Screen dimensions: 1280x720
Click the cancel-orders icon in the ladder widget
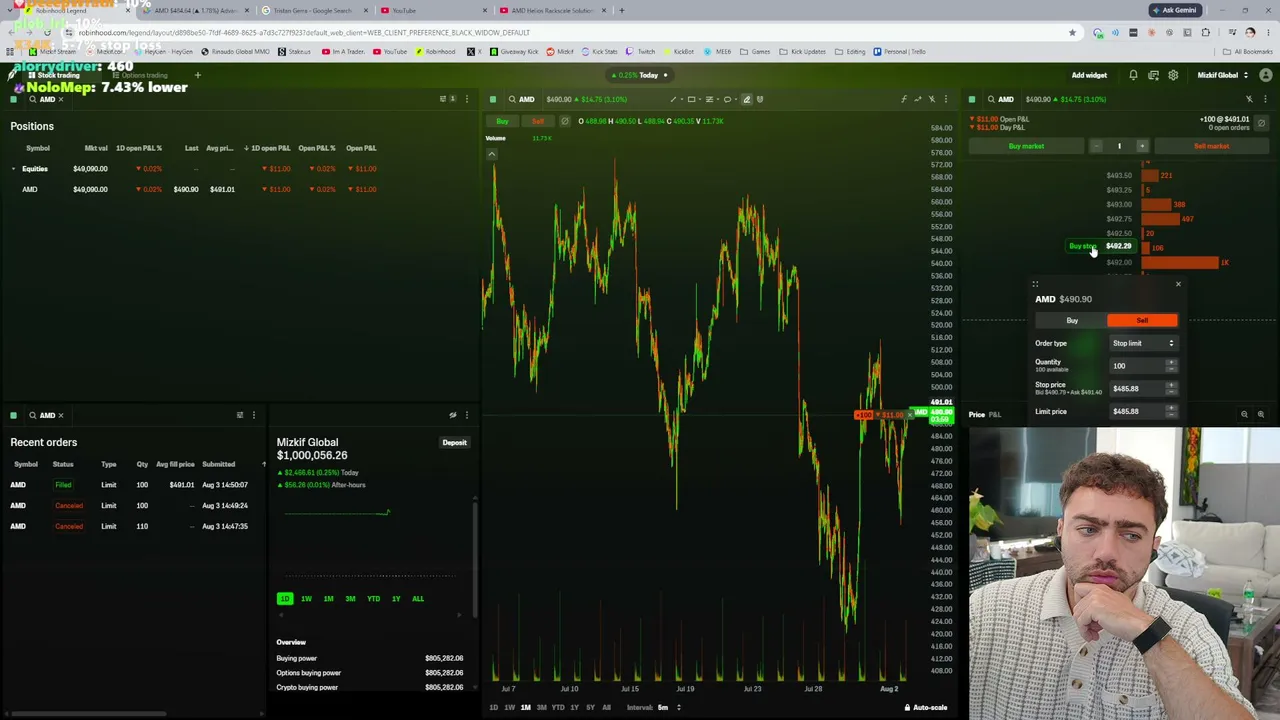(1261, 123)
